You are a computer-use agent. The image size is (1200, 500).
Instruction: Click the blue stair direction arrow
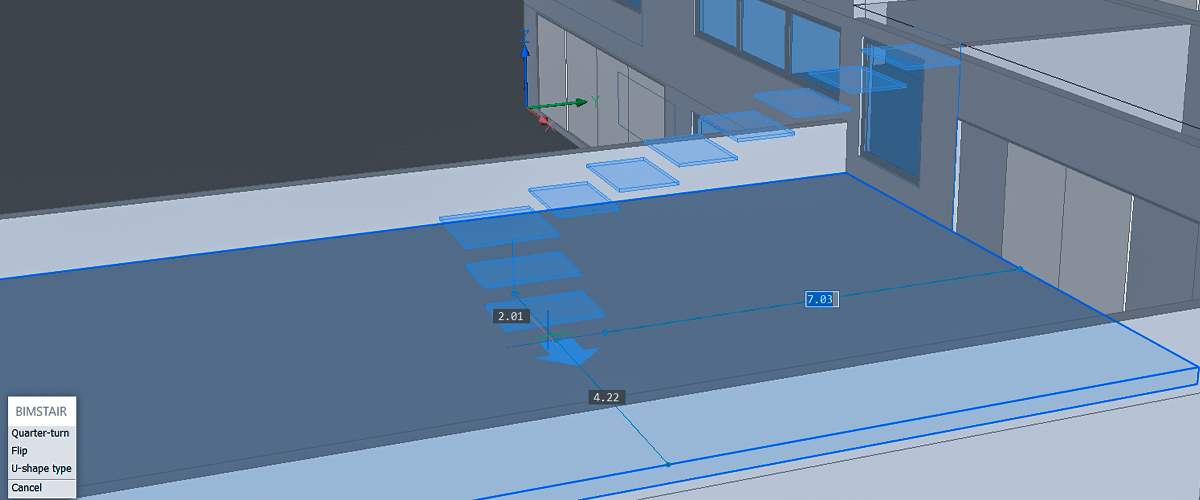coord(568,351)
